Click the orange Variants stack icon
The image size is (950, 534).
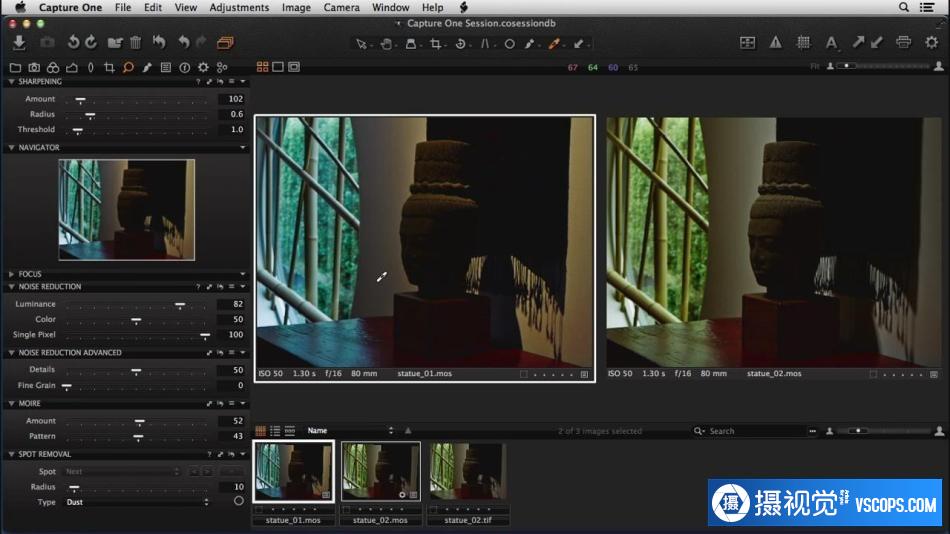point(225,42)
